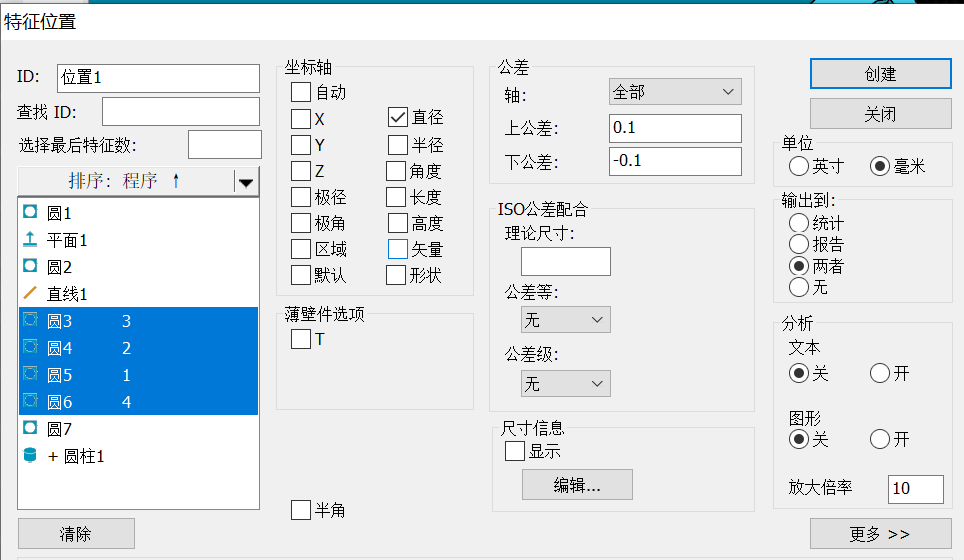Click the 圆3 highlighted circle icon
This screenshot has height=560, width=964.
pyautogui.click(x=29, y=321)
